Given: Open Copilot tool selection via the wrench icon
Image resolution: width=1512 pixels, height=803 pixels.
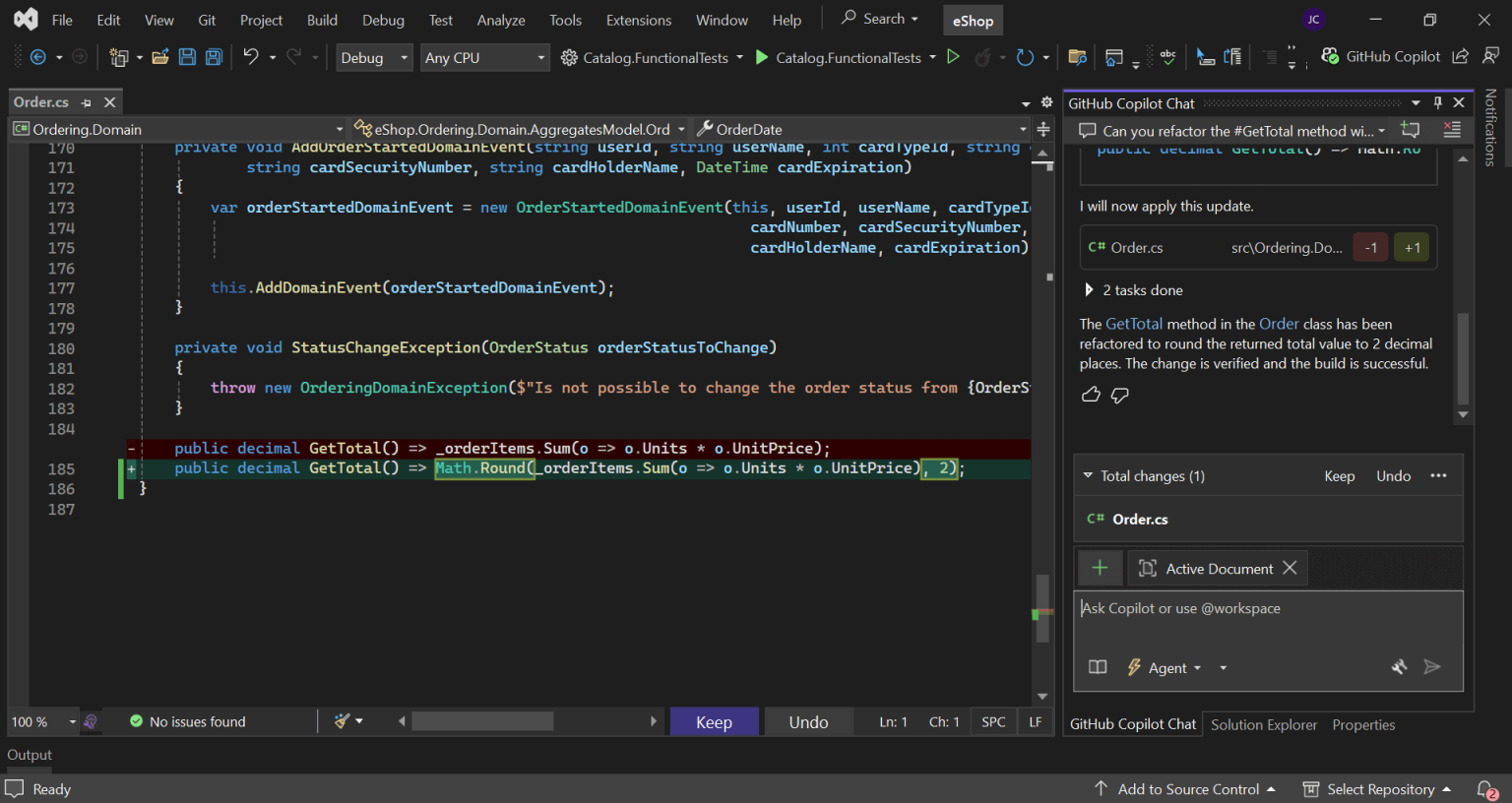Looking at the screenshot, I should [x=1400, y=667].
